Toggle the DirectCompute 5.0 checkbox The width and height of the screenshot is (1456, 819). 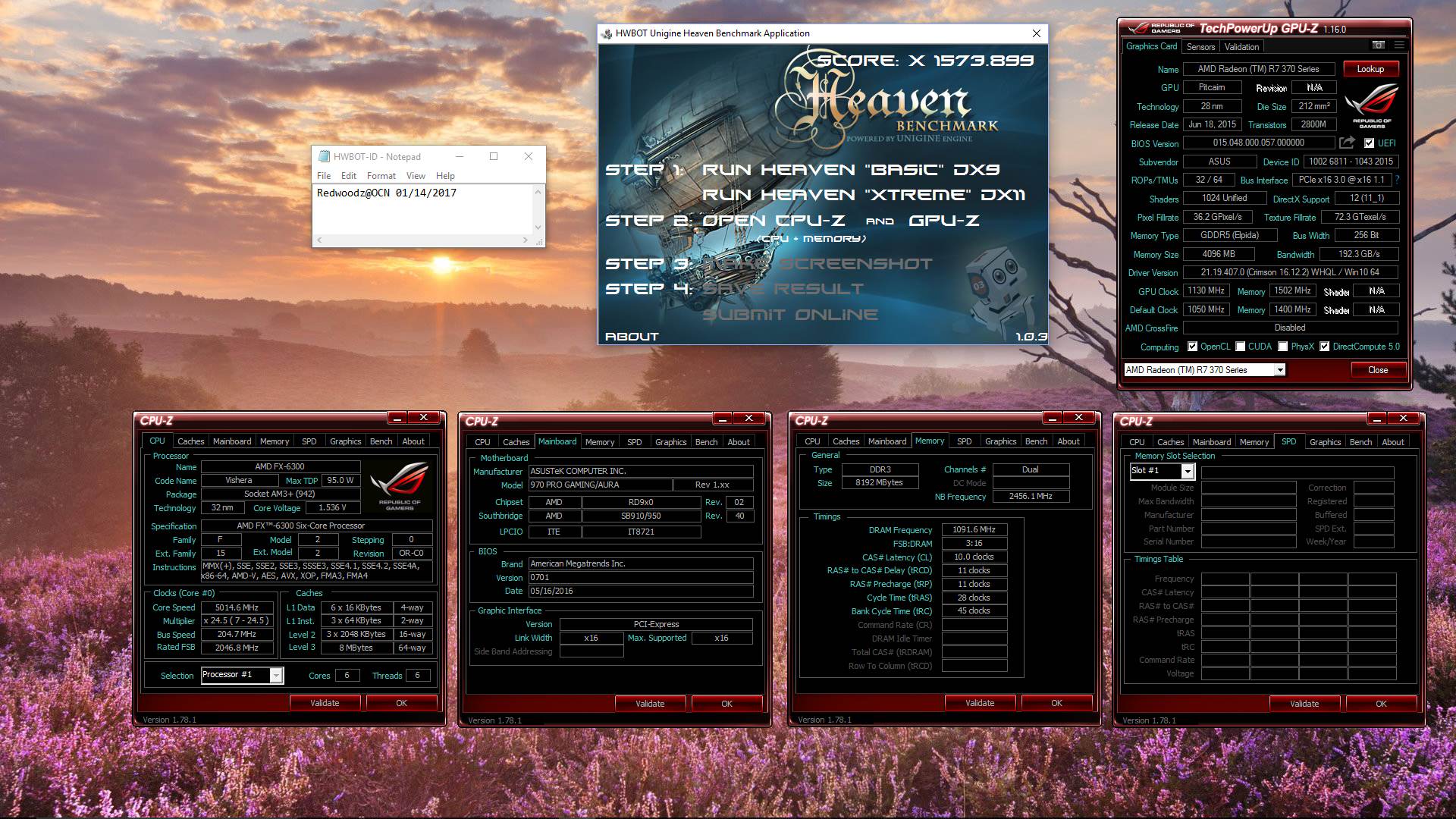pos(1325,347)
